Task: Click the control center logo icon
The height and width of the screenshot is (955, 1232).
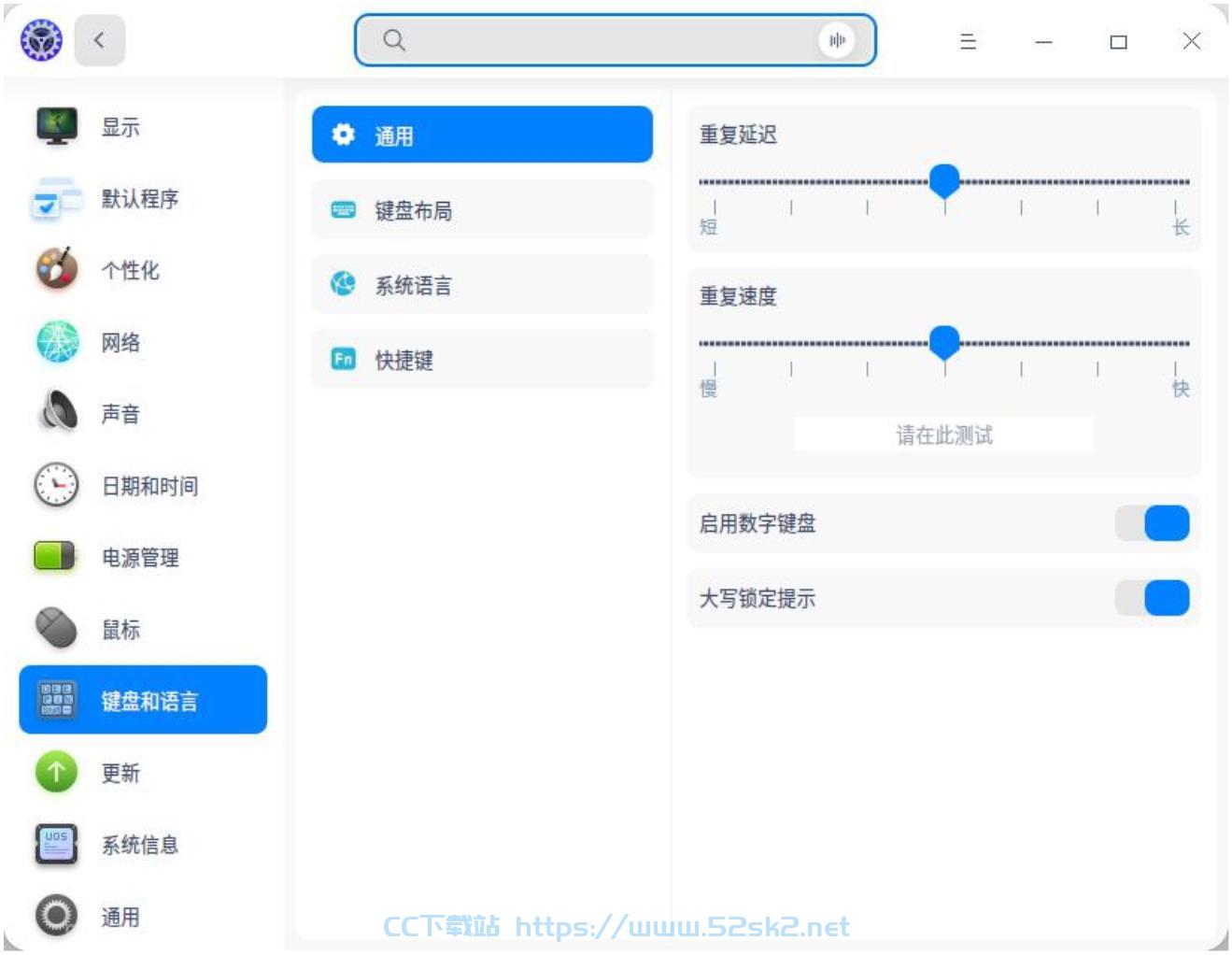Action: click(41, 40)
